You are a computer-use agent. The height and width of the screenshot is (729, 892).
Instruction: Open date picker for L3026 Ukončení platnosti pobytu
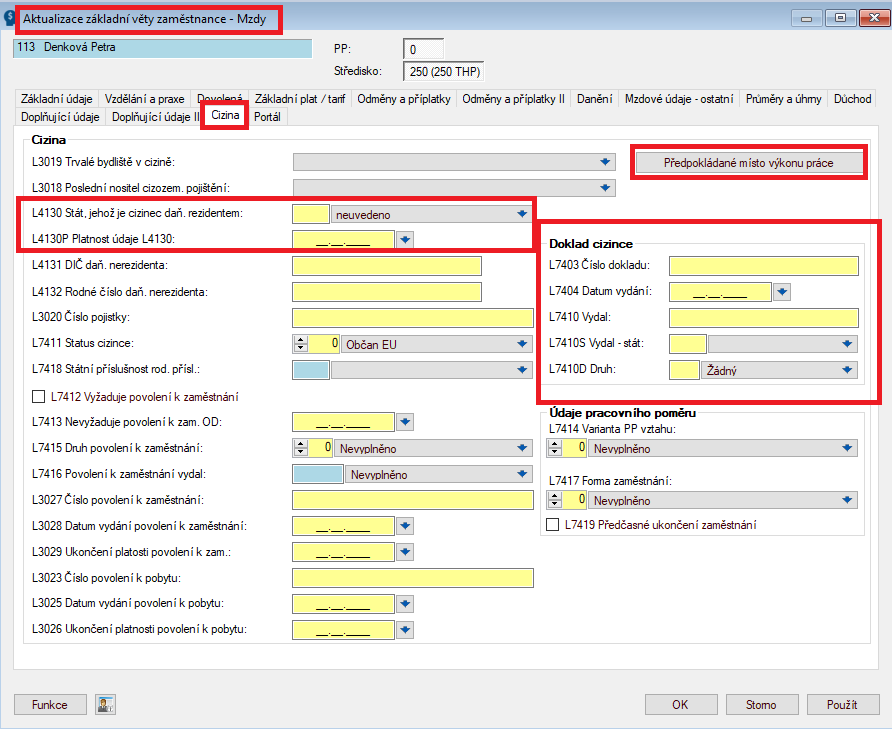pos(405,630)
